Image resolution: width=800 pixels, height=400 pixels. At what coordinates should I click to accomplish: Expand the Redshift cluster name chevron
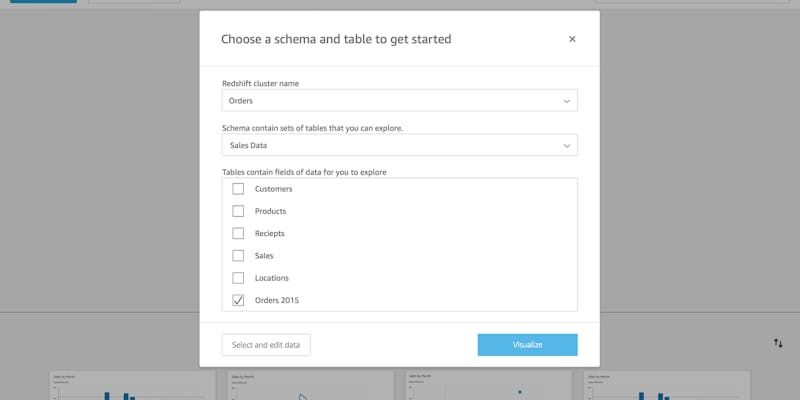(567, 101)
